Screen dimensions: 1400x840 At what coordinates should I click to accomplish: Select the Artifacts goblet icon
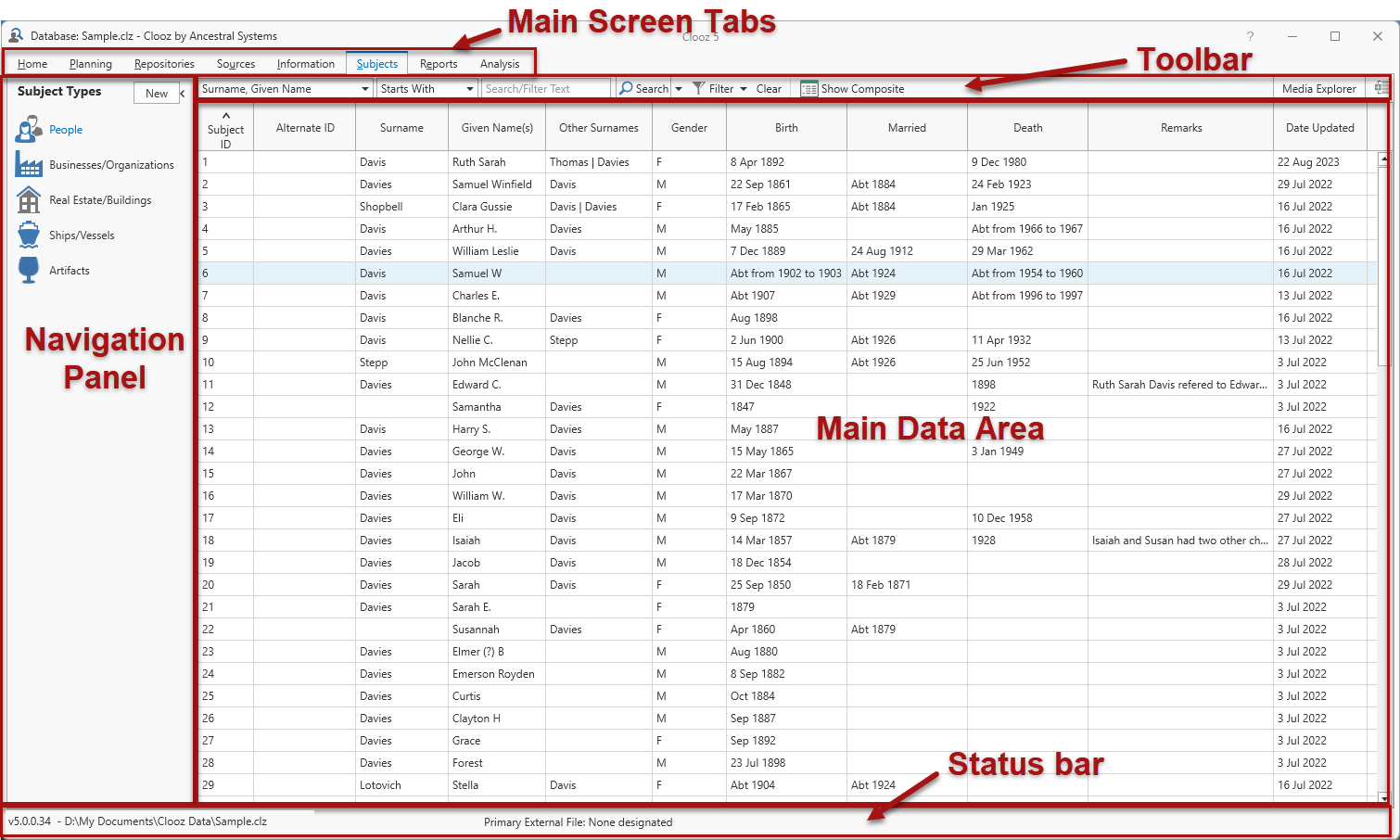29,271
